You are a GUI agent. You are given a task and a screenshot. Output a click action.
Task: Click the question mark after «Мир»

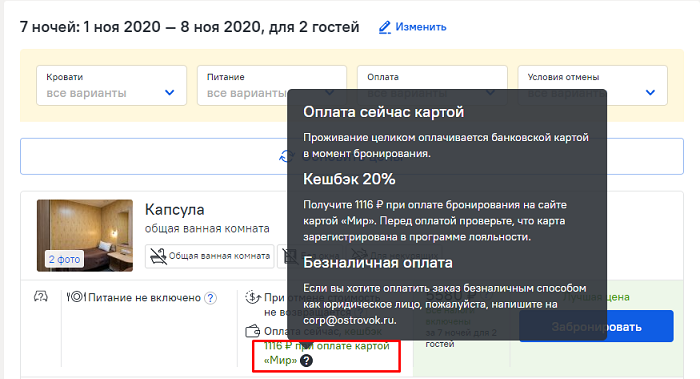pos(306,360)
